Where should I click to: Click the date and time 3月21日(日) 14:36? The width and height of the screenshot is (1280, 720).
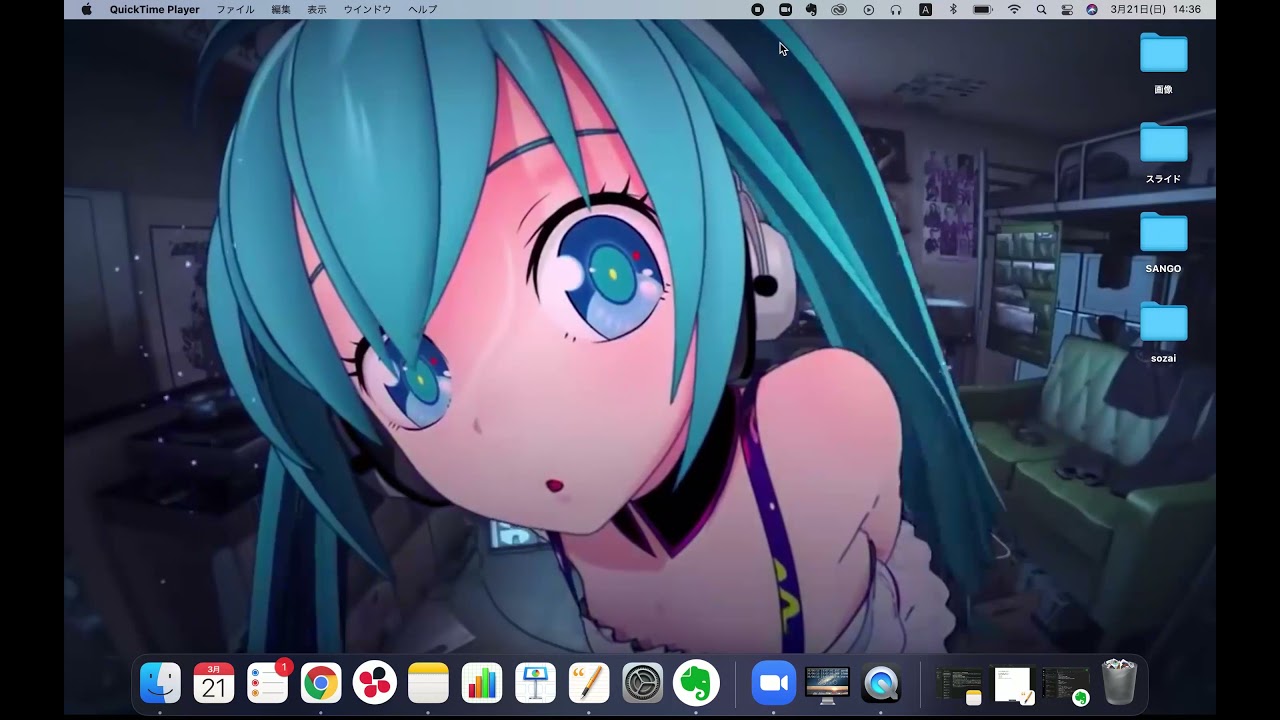coord(1155,9)
